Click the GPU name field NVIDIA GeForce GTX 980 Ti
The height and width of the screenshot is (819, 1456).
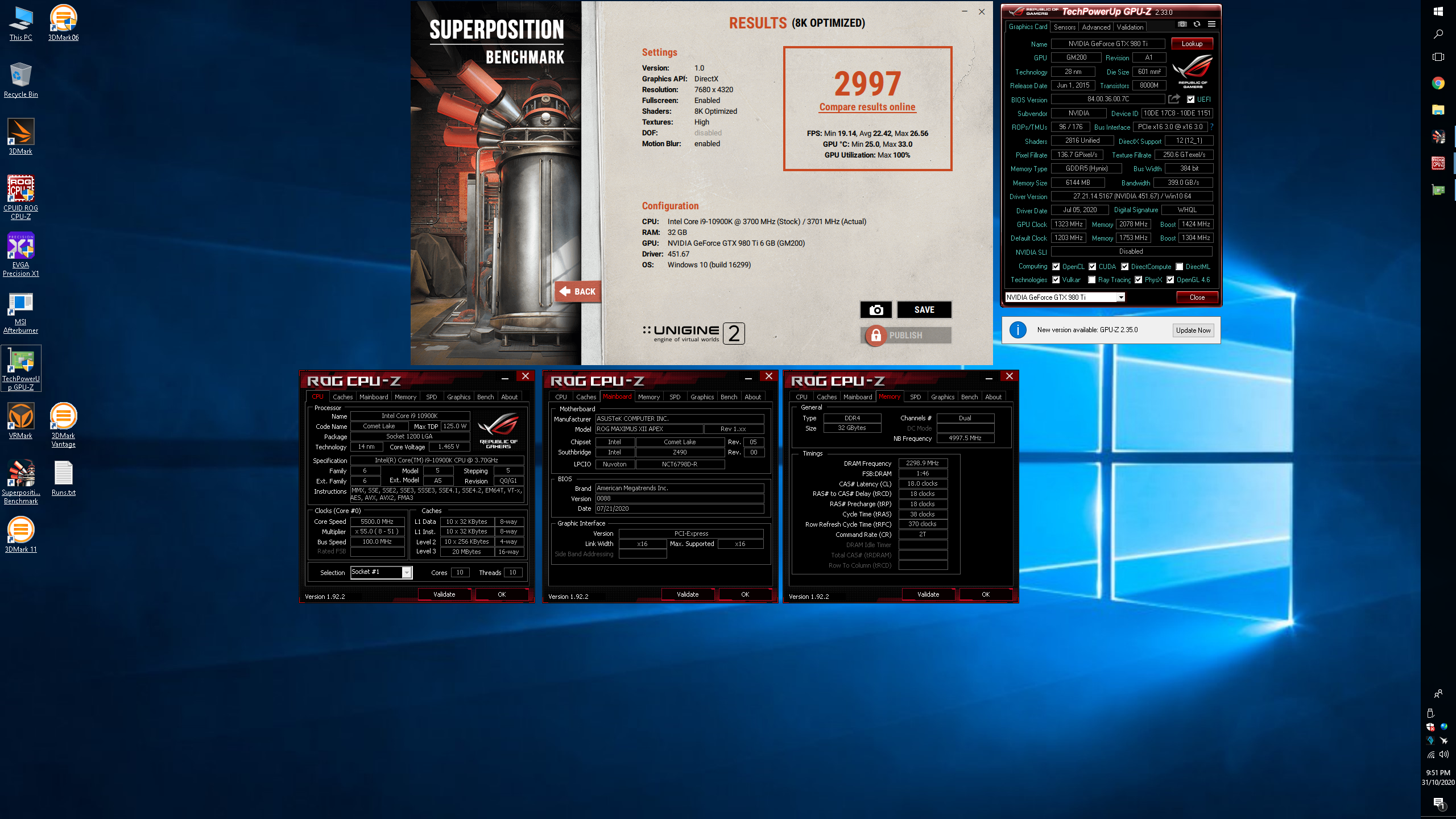(1107, 44)
